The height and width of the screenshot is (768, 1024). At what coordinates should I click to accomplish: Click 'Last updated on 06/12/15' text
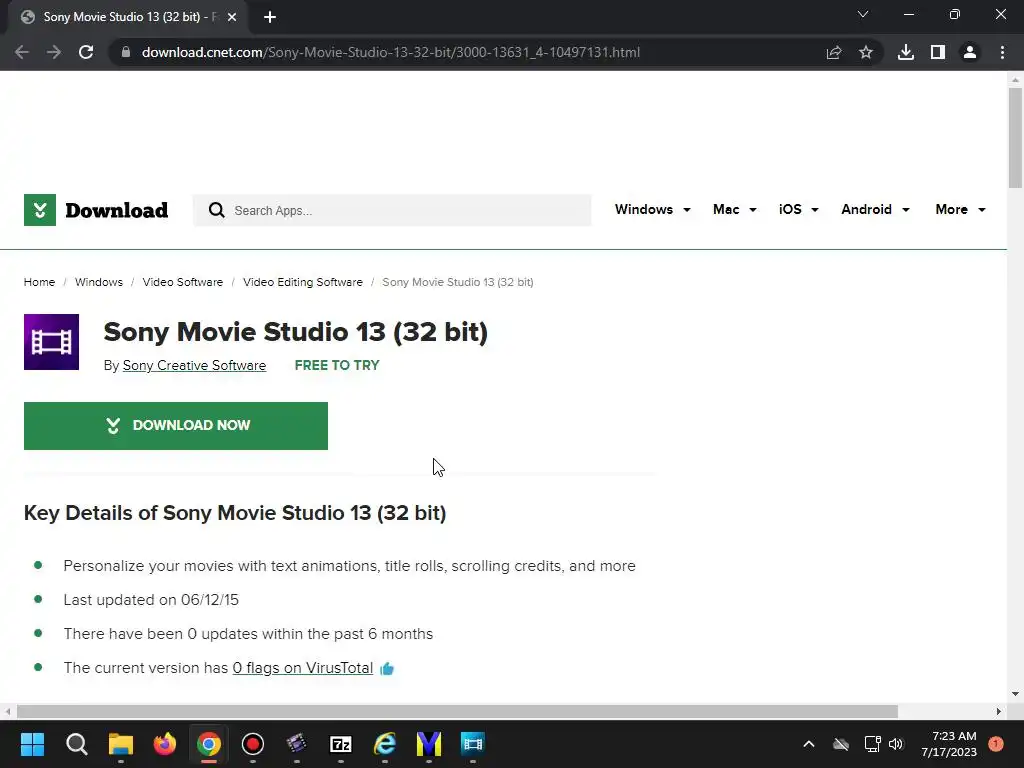click(x=151, y=600)
